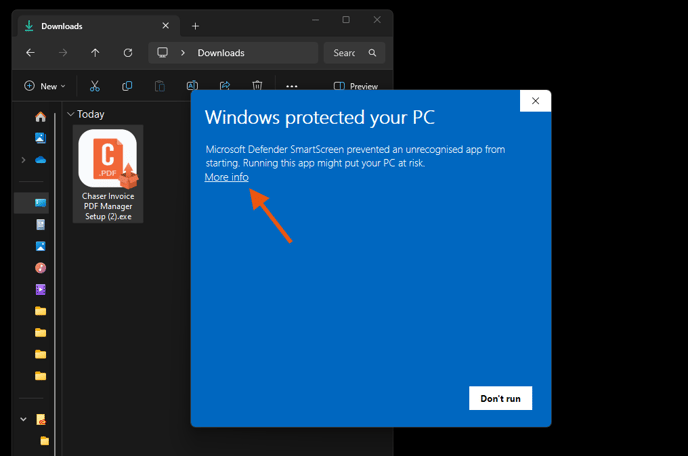Refresh the Downloads folder
This screenshot has height=456, width=688.
click(128, 53)
